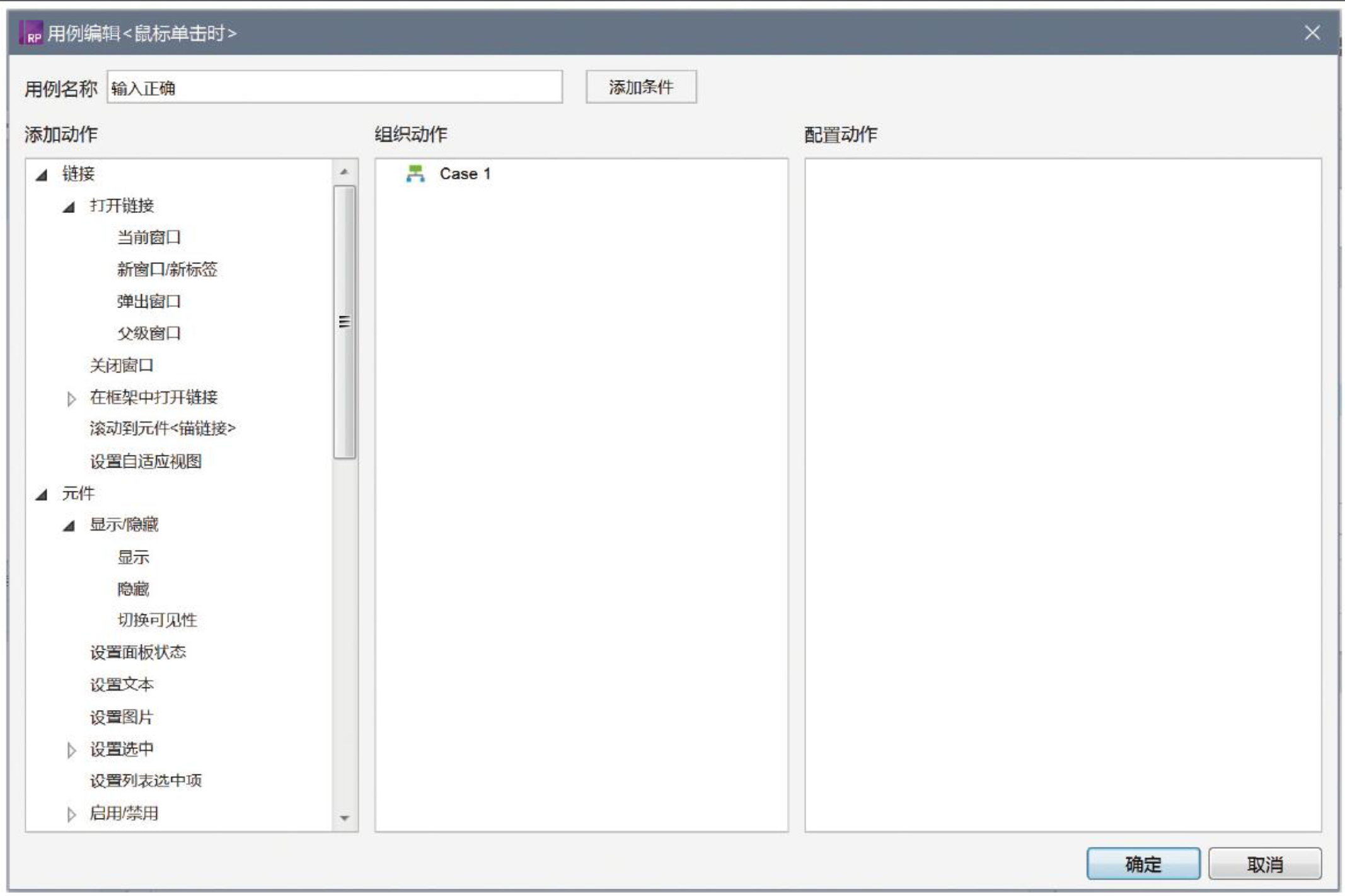The width and height of the screenshot is (1345, 896).
Task: Select the Case 1 entry in 组织动作
Action: [465, 174]
